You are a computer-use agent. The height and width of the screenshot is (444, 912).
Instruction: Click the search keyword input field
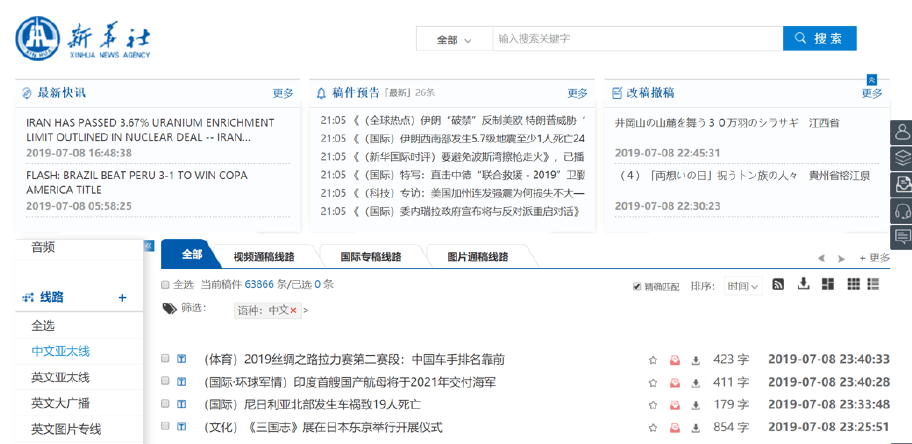pyautogui.click(x=636, y=39)
